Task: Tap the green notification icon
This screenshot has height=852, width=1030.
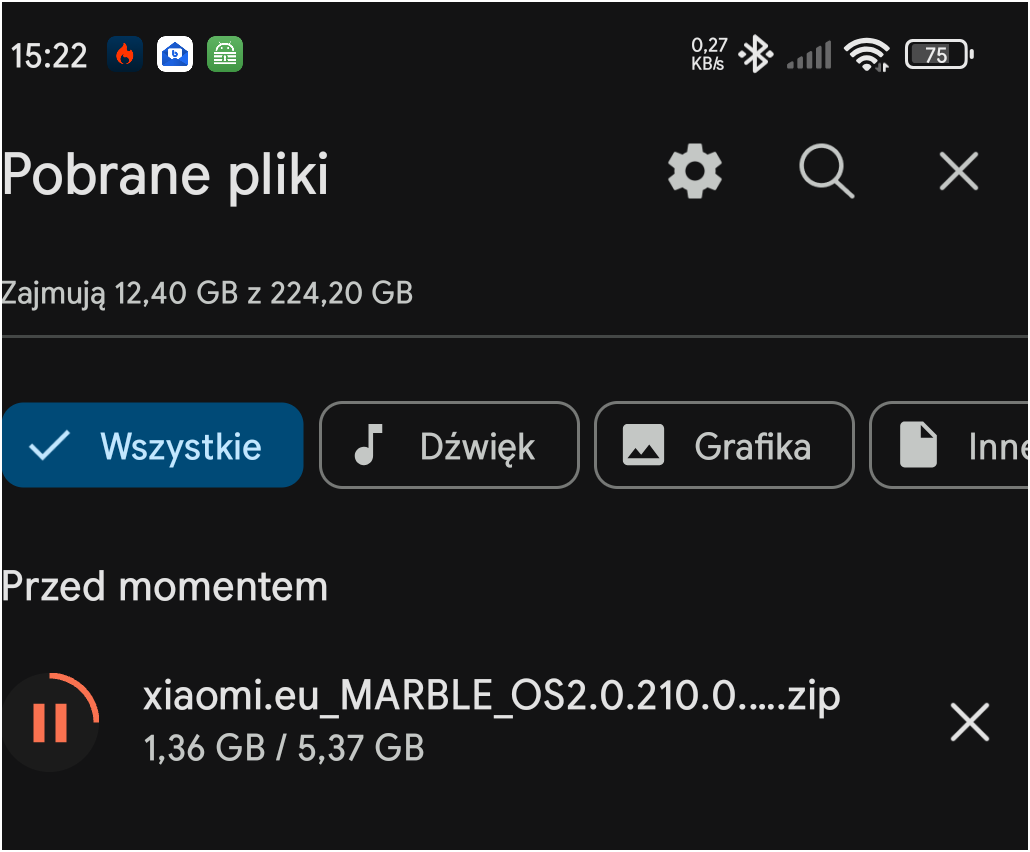Action: pyautogui.click(x=225, y=54)
